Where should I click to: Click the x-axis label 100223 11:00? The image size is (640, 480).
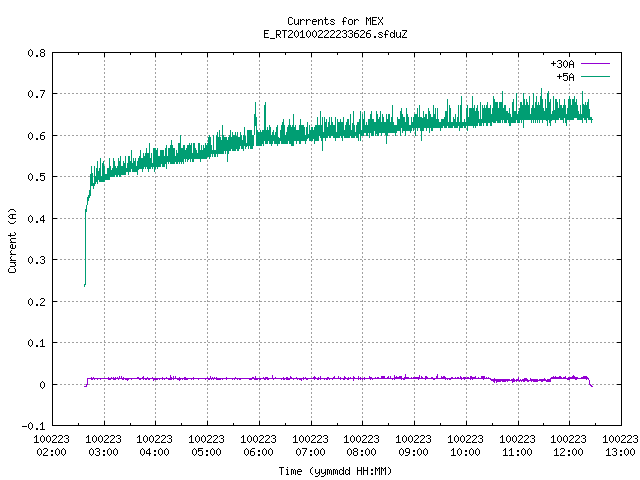517,445
